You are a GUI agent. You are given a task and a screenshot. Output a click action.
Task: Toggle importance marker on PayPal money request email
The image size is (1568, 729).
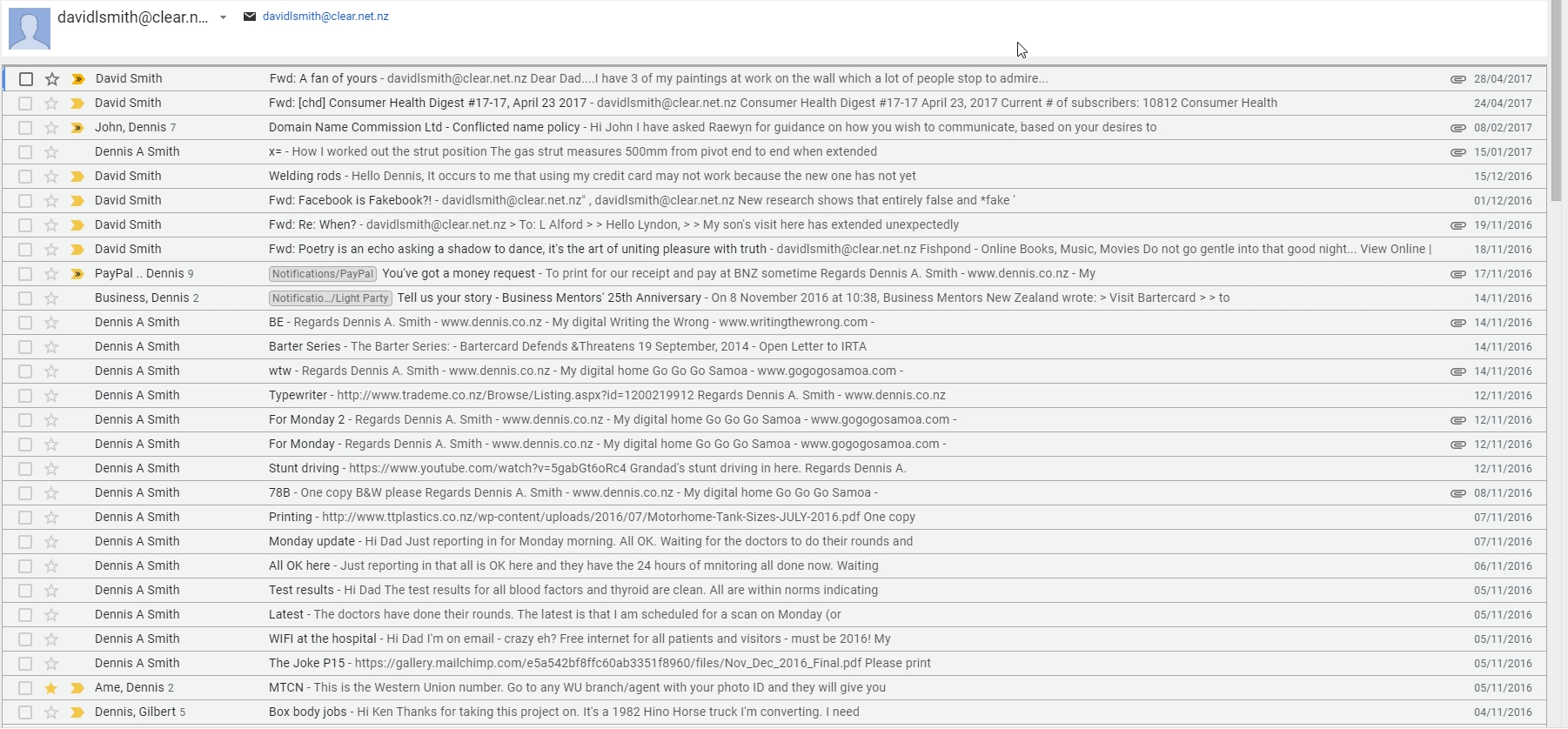click(77, 274)
